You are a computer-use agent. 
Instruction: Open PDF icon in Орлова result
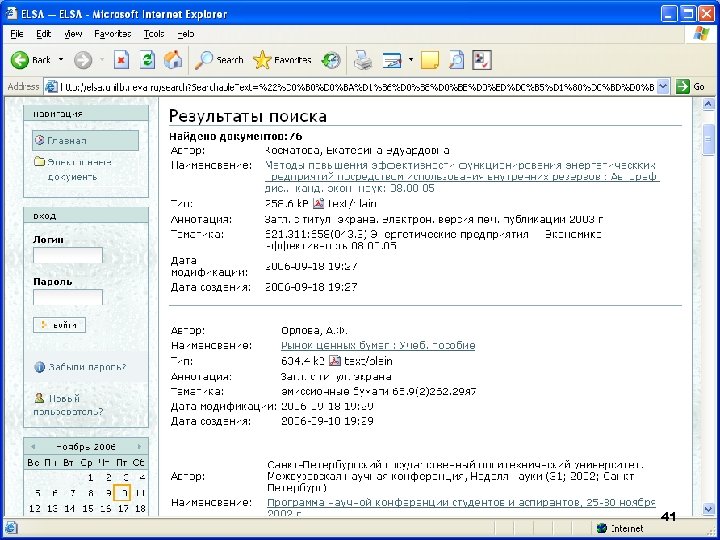click(x=335, y=361)
